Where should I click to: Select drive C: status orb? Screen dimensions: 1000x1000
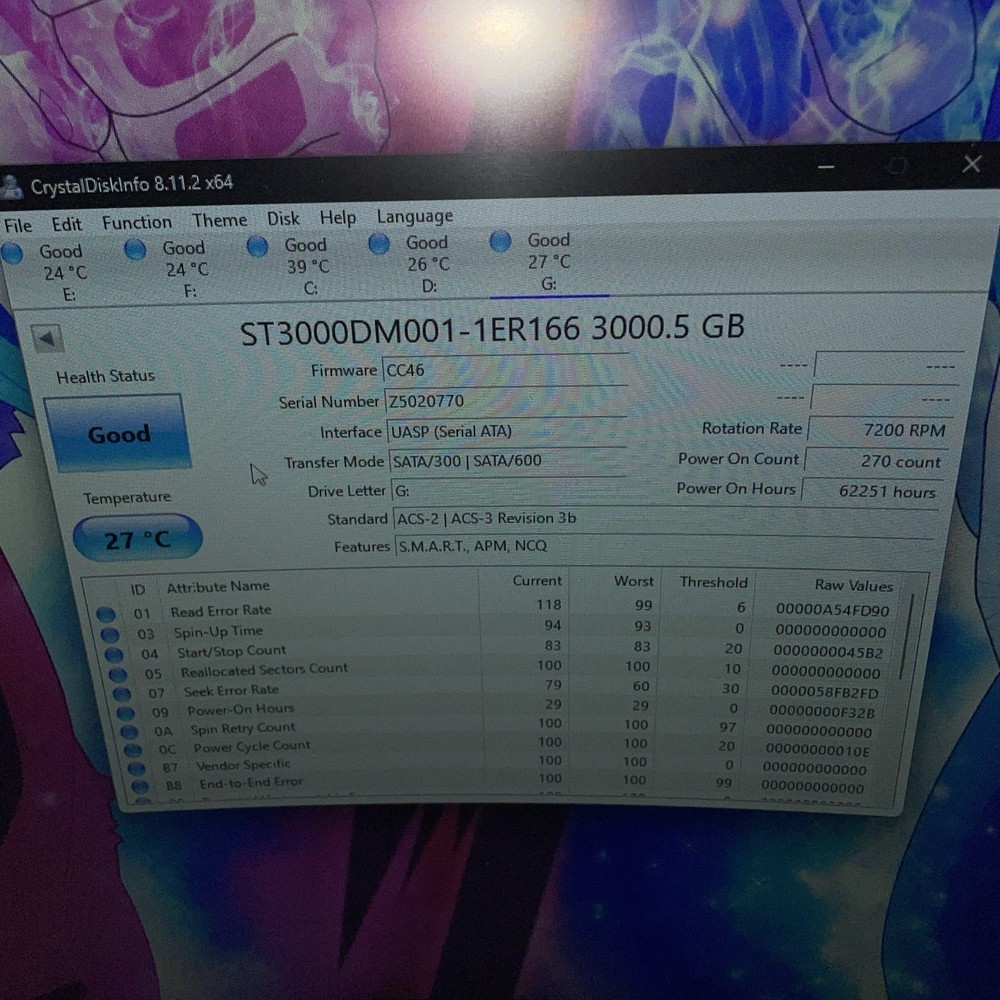257,246
